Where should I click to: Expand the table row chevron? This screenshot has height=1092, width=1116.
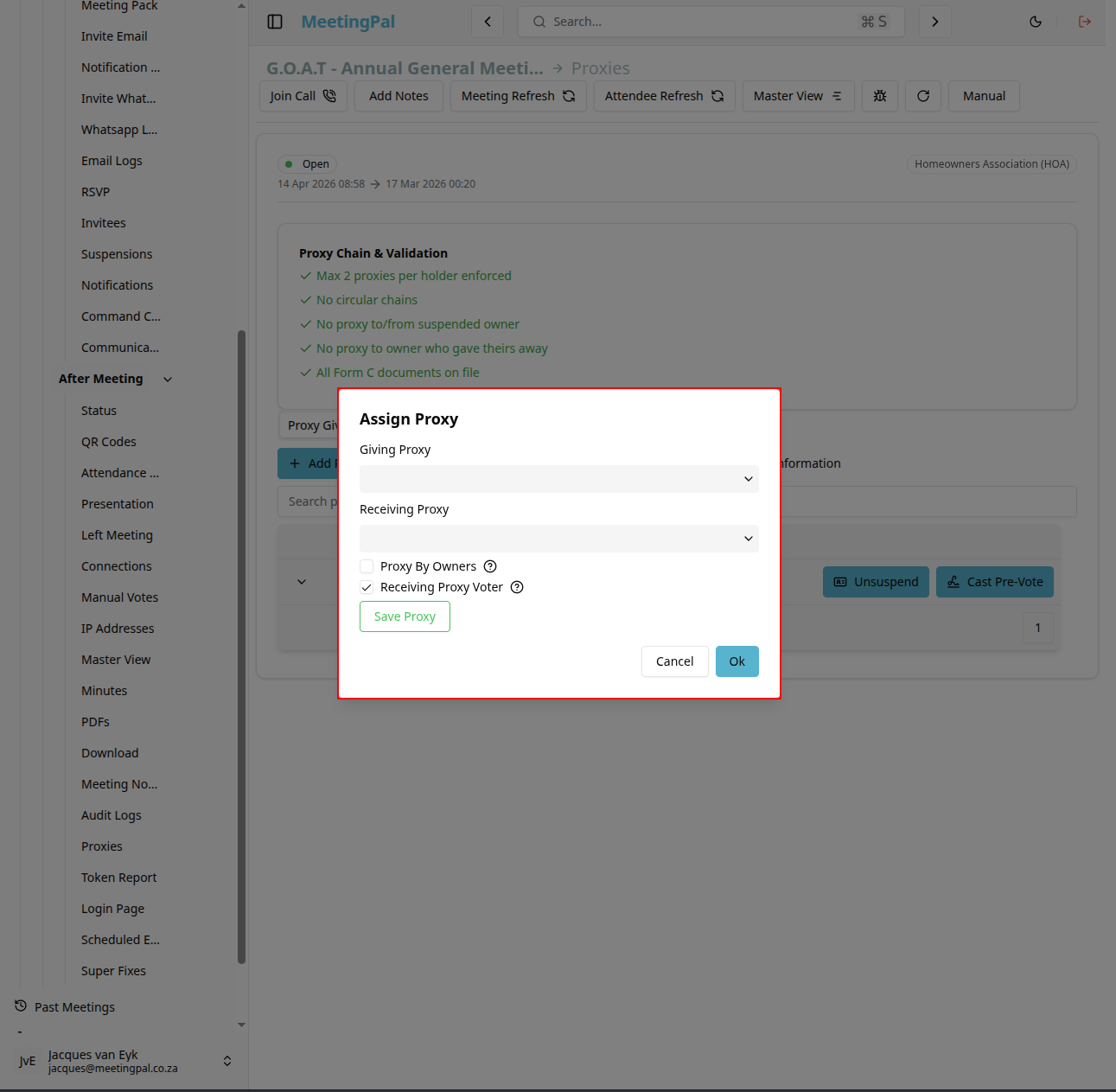(x=302, y=582)
